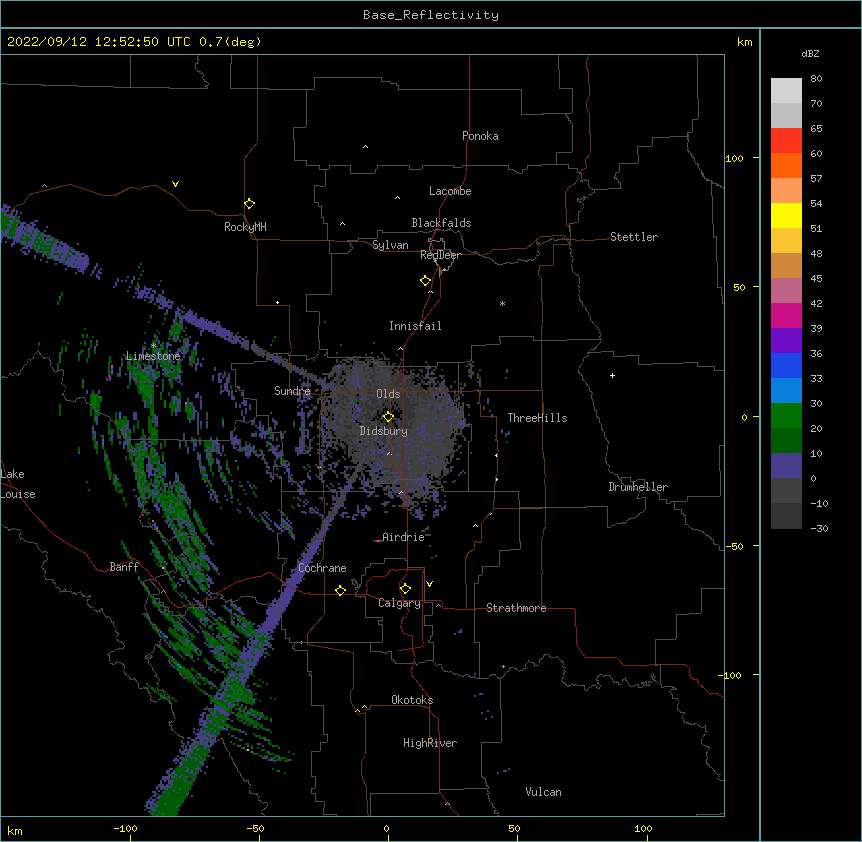Click the RockyMH label
862x842 pixels.
245,227
